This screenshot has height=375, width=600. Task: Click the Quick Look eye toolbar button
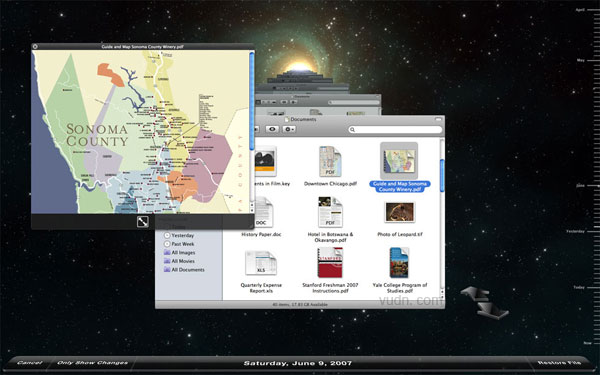[x=272, y=129]
